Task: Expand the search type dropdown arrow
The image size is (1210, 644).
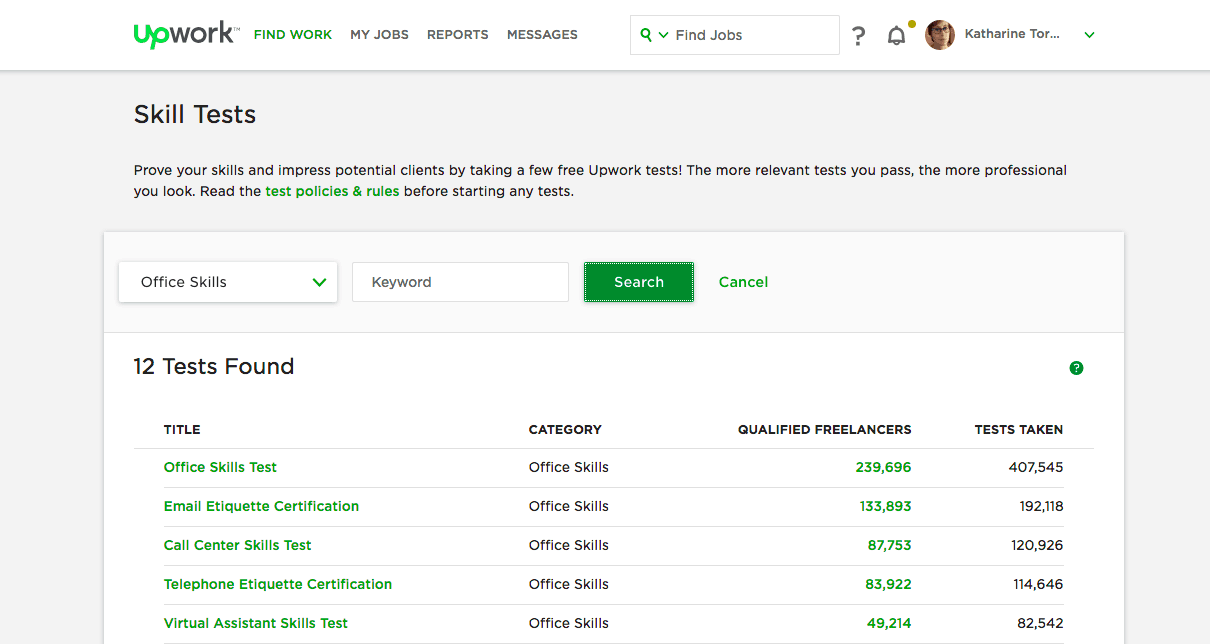Action: pos(663,35)
